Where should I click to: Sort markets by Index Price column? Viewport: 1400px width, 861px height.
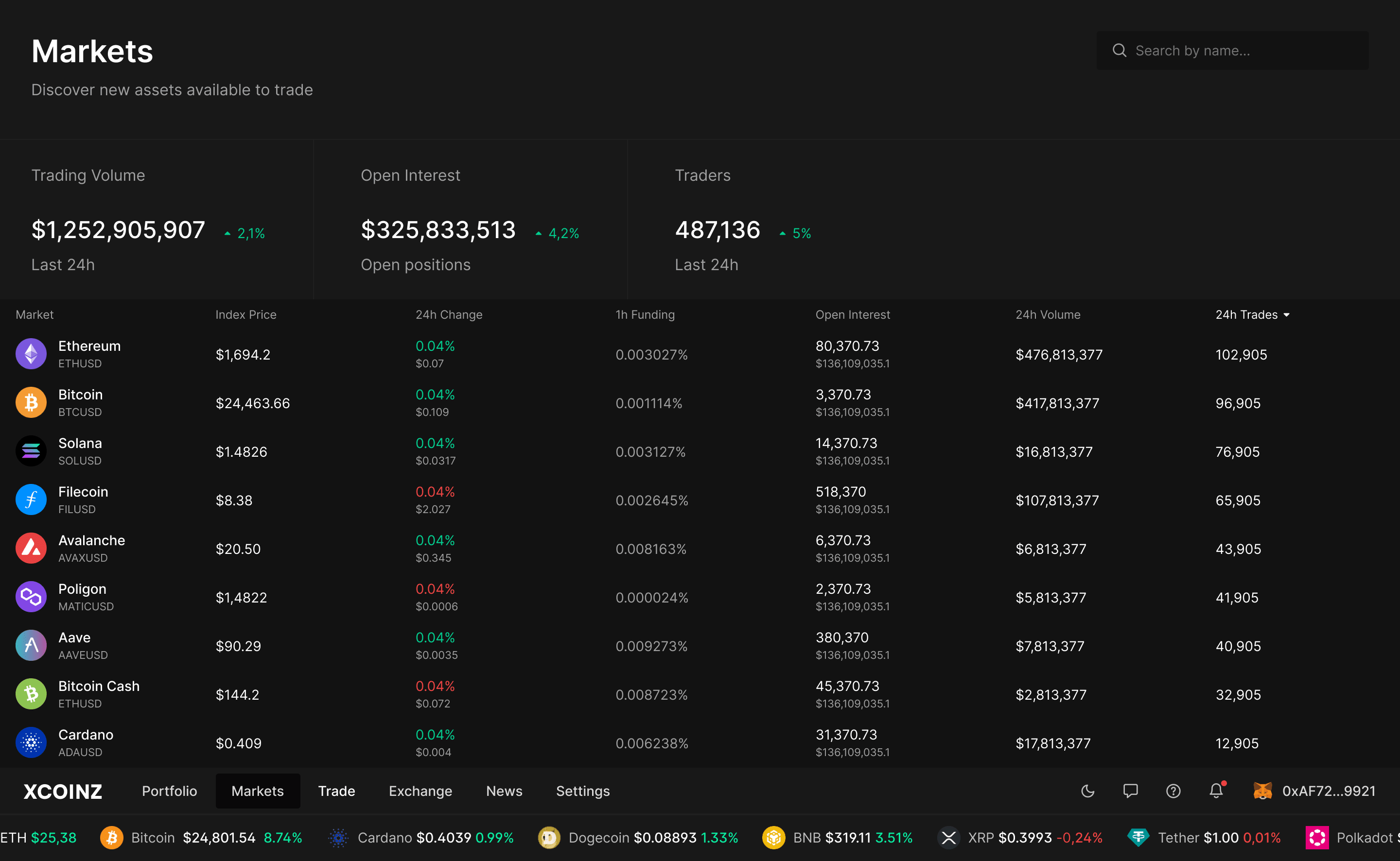245,314
